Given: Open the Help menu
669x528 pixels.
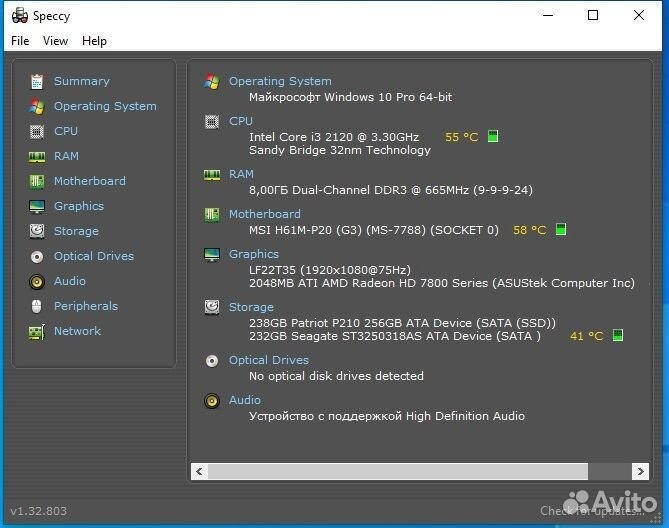Looking at the screenshot, I should (94, 41).
